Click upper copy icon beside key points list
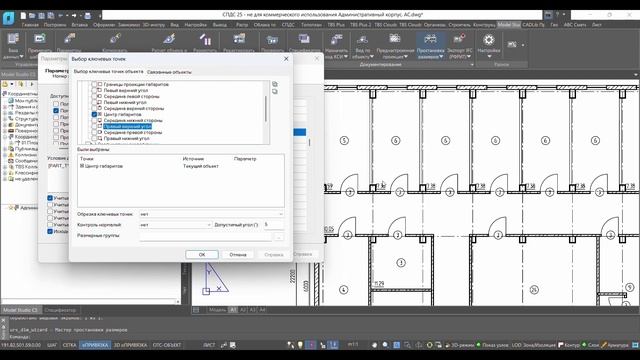Image resolution: width=640 pixels, height=360 pixels. (x=275, y=84)
